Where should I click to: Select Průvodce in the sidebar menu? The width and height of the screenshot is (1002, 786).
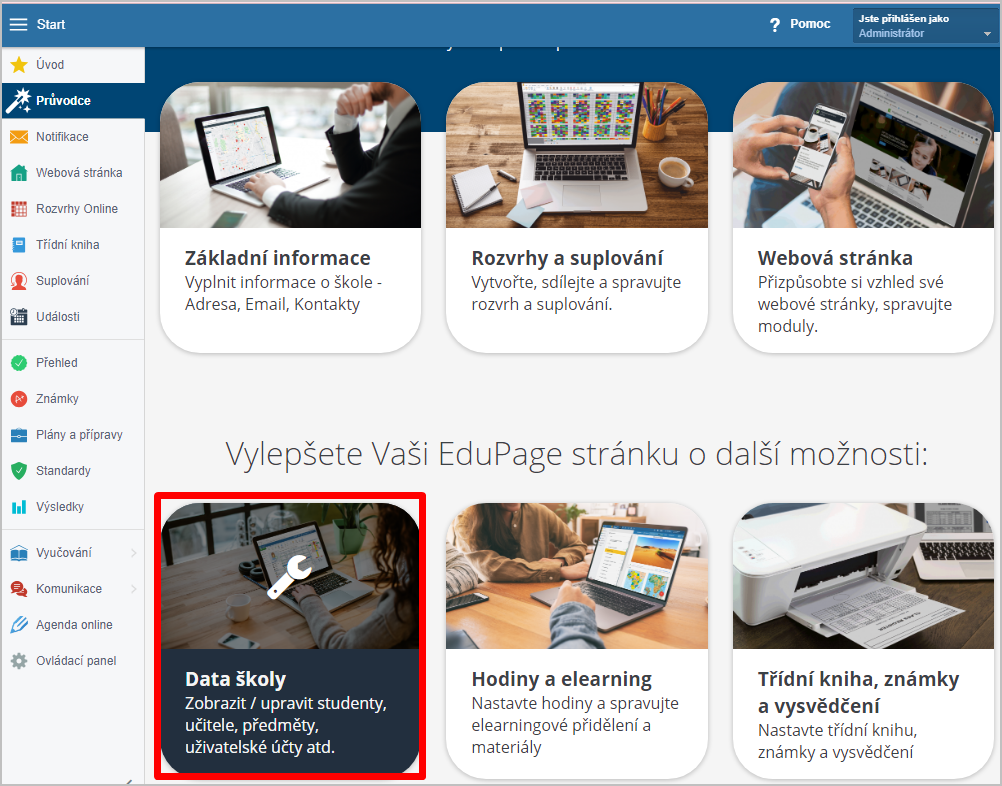(73, 100)
